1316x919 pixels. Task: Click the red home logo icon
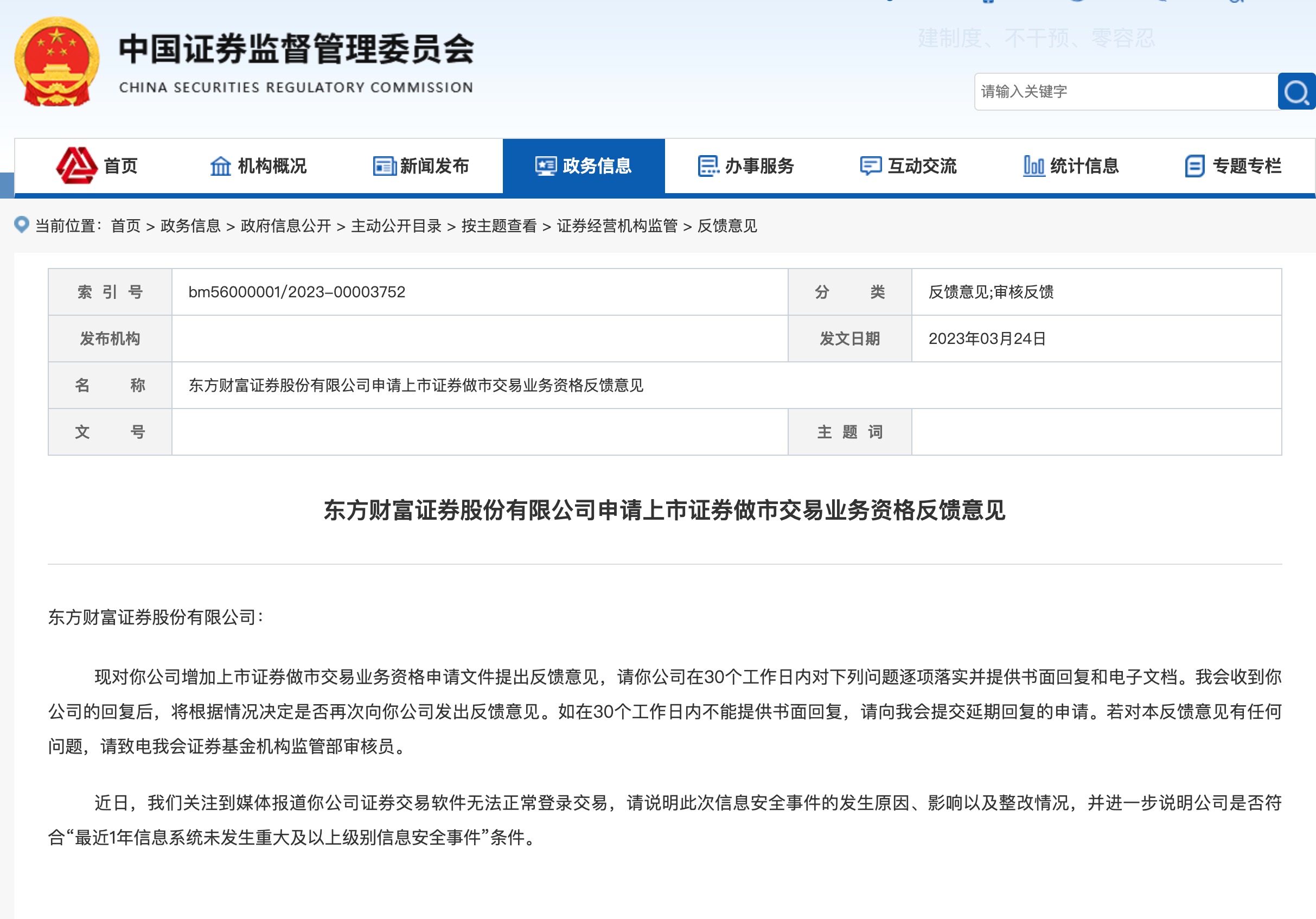coord(76,165)
